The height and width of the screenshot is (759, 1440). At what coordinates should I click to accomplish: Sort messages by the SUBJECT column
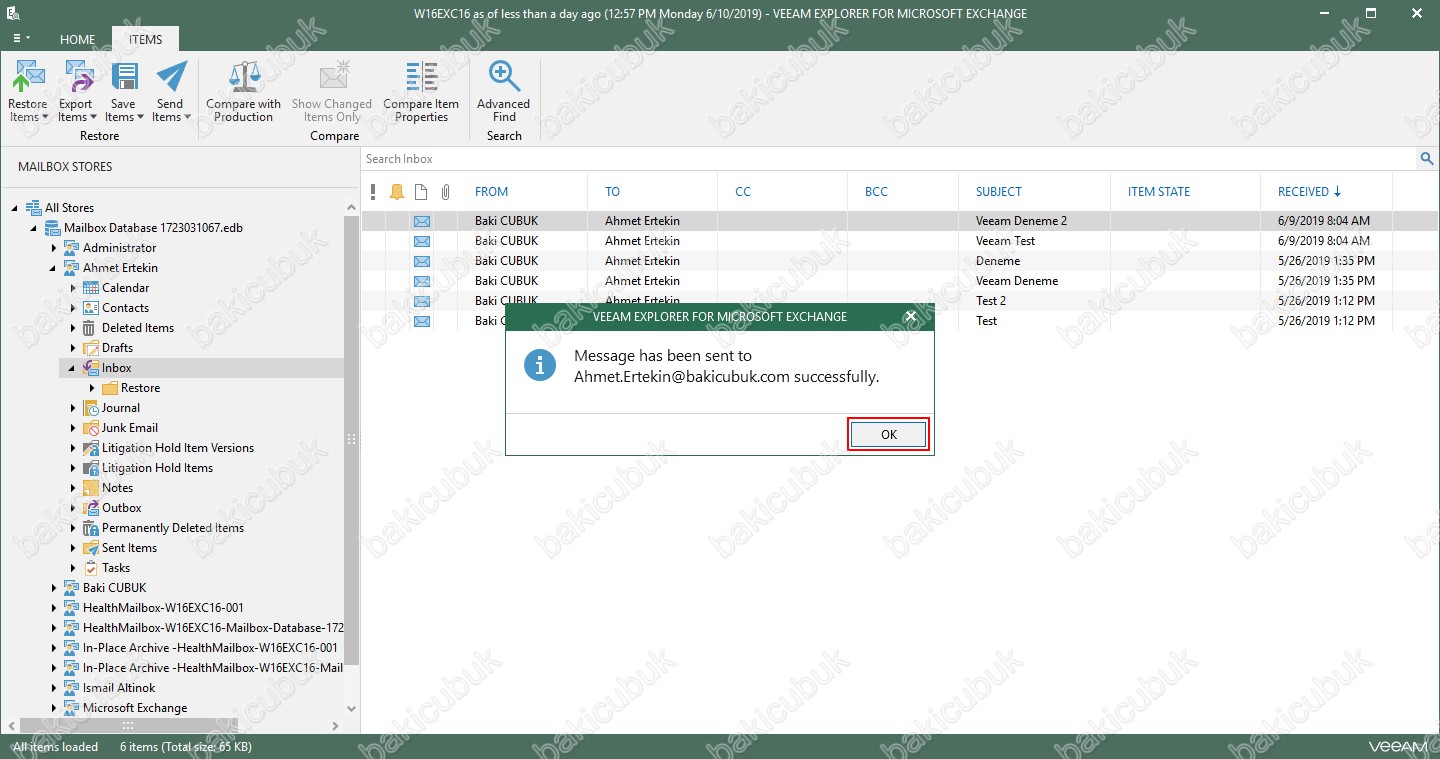click(x=999, y=192)
